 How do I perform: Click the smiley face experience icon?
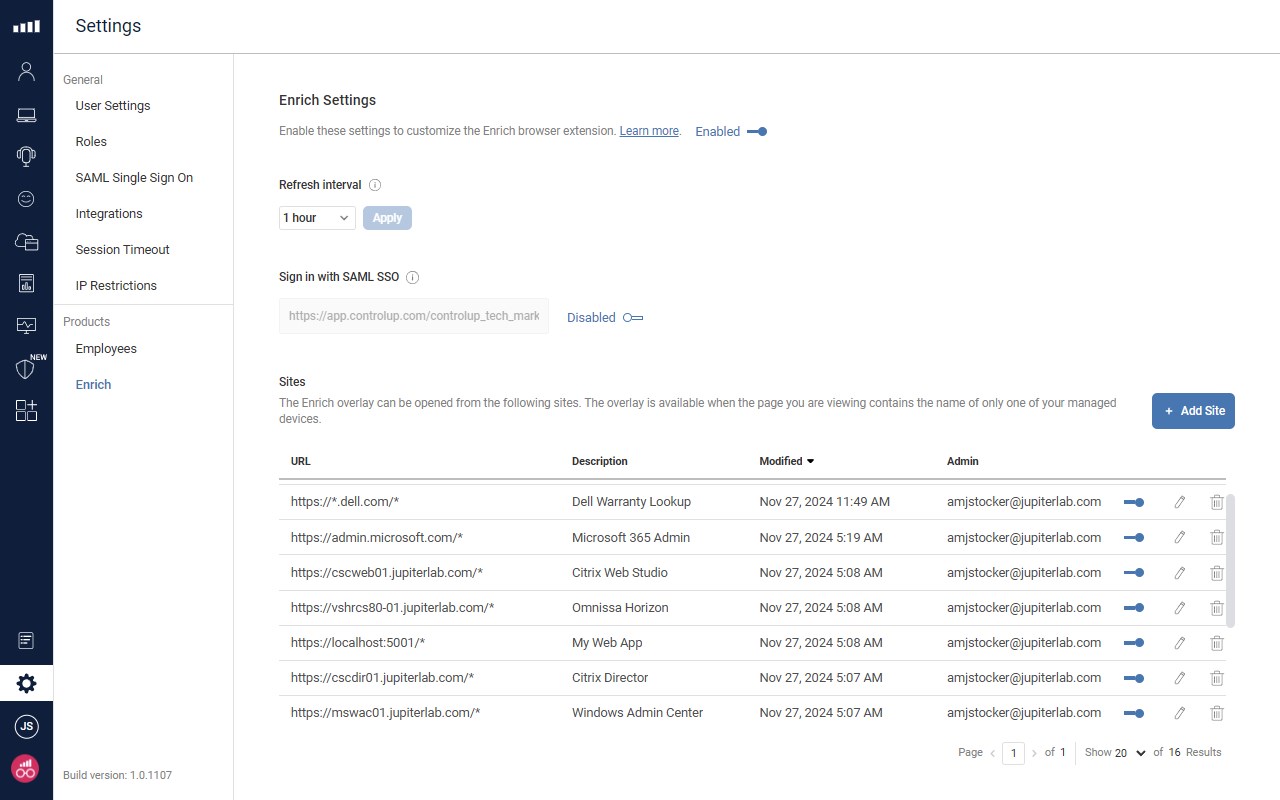pyautogui.click(x=26, y=199)
